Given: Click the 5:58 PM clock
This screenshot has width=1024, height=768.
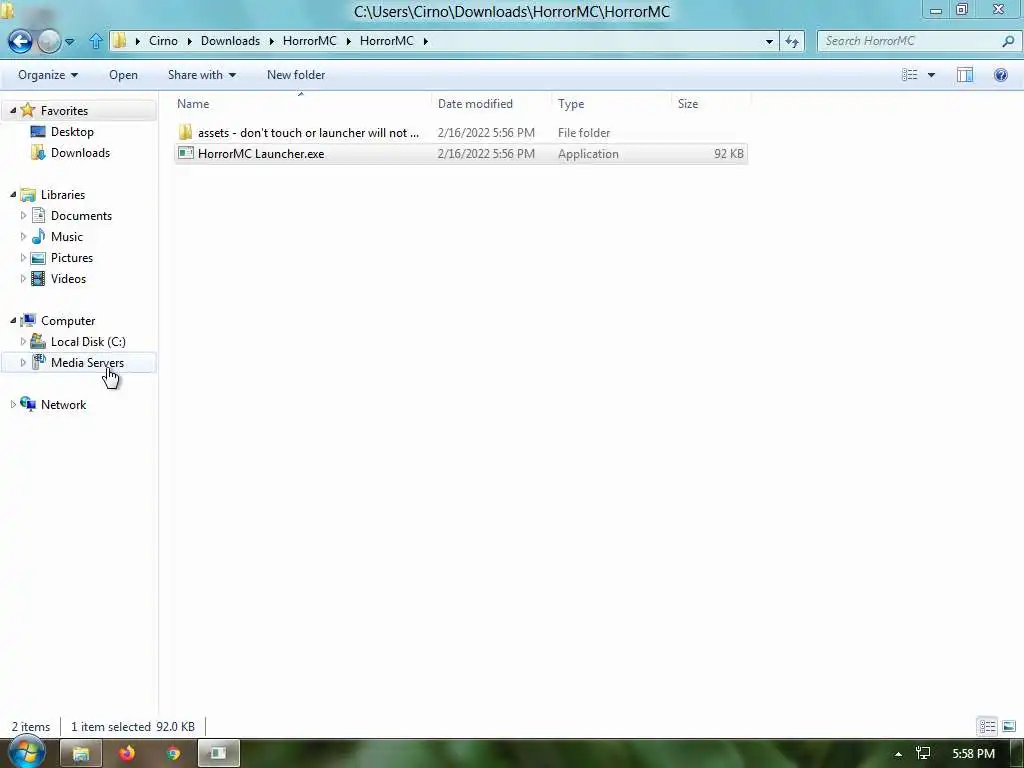Looking at the screenshot, I should (973, 754).
